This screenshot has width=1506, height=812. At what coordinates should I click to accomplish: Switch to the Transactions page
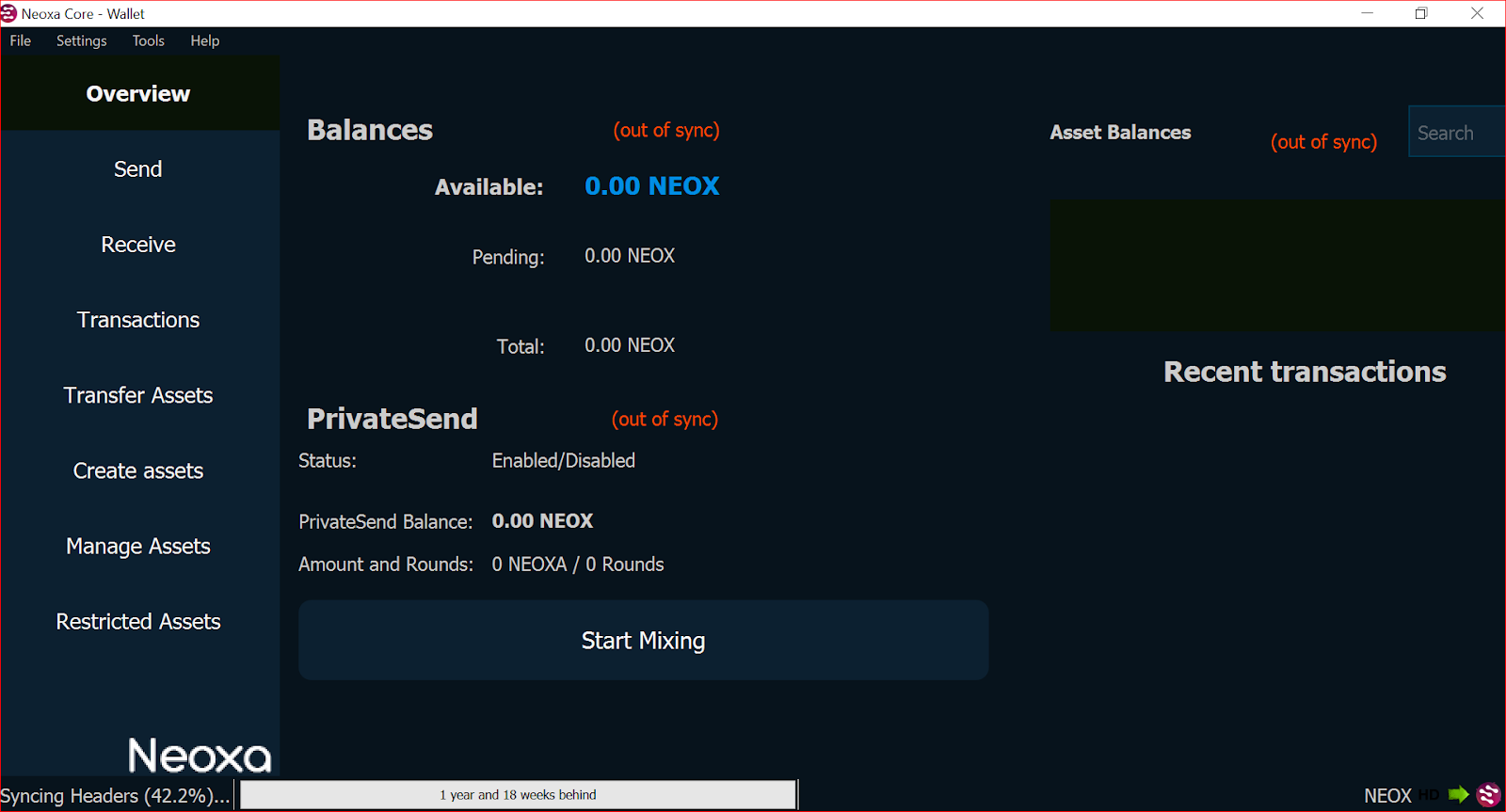click(x=138, y=320)
